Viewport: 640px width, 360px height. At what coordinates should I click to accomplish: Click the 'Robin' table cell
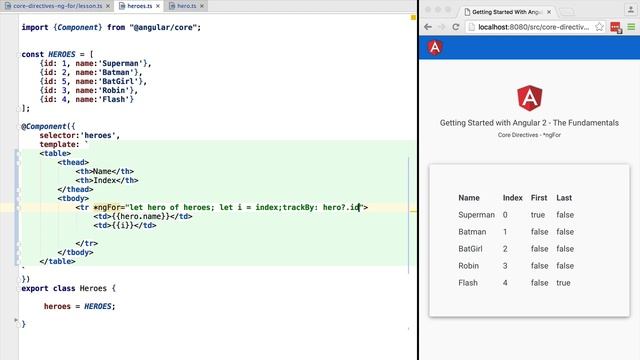[x=468, y=266]
